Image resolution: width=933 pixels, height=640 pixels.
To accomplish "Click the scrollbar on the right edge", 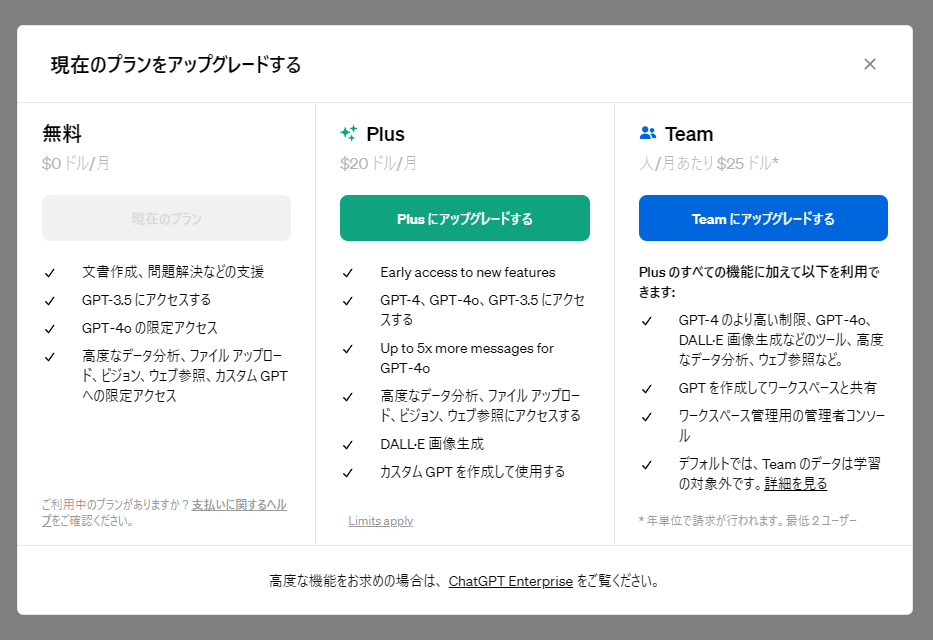I will [x=927, y=320].
